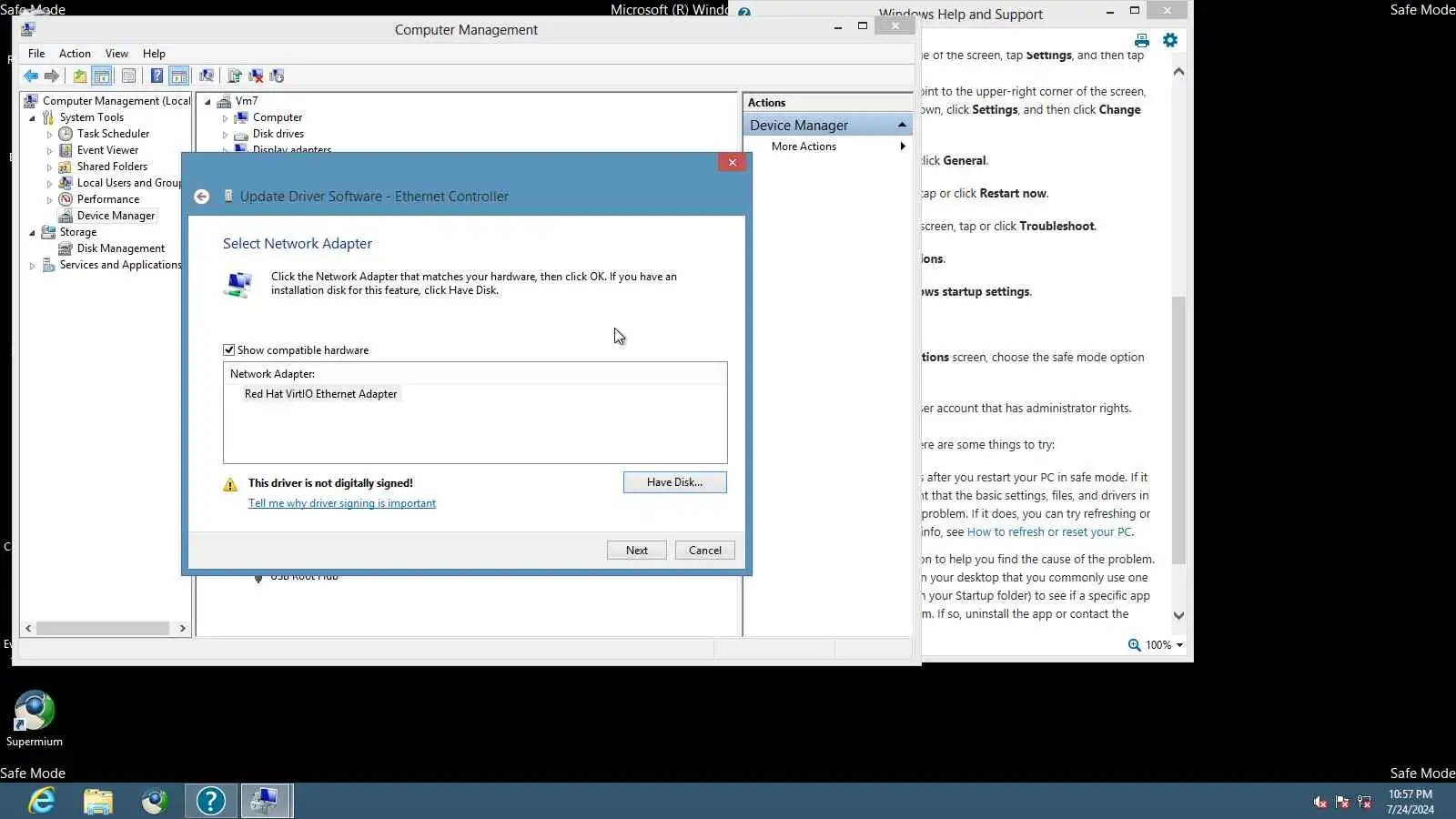Open 'Tell me why driver signing is important' link

tap(342, 503)
